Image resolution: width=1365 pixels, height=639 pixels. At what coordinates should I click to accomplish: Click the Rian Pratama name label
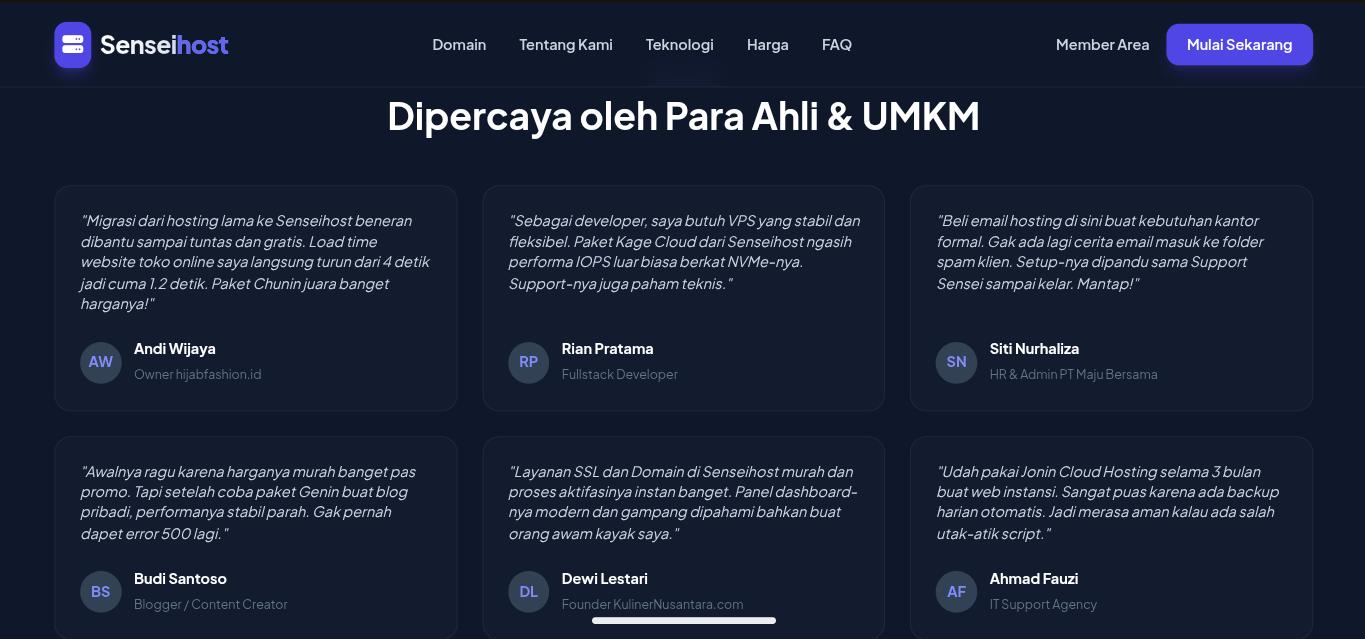(x=607, y=349)
